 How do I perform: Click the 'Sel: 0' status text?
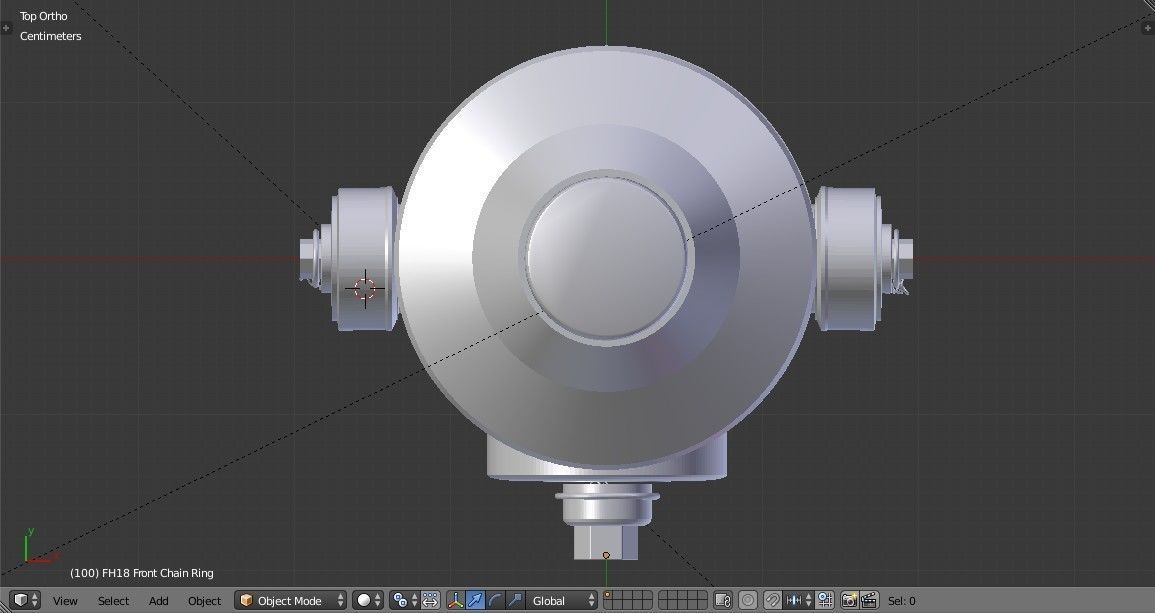(902, 601)
